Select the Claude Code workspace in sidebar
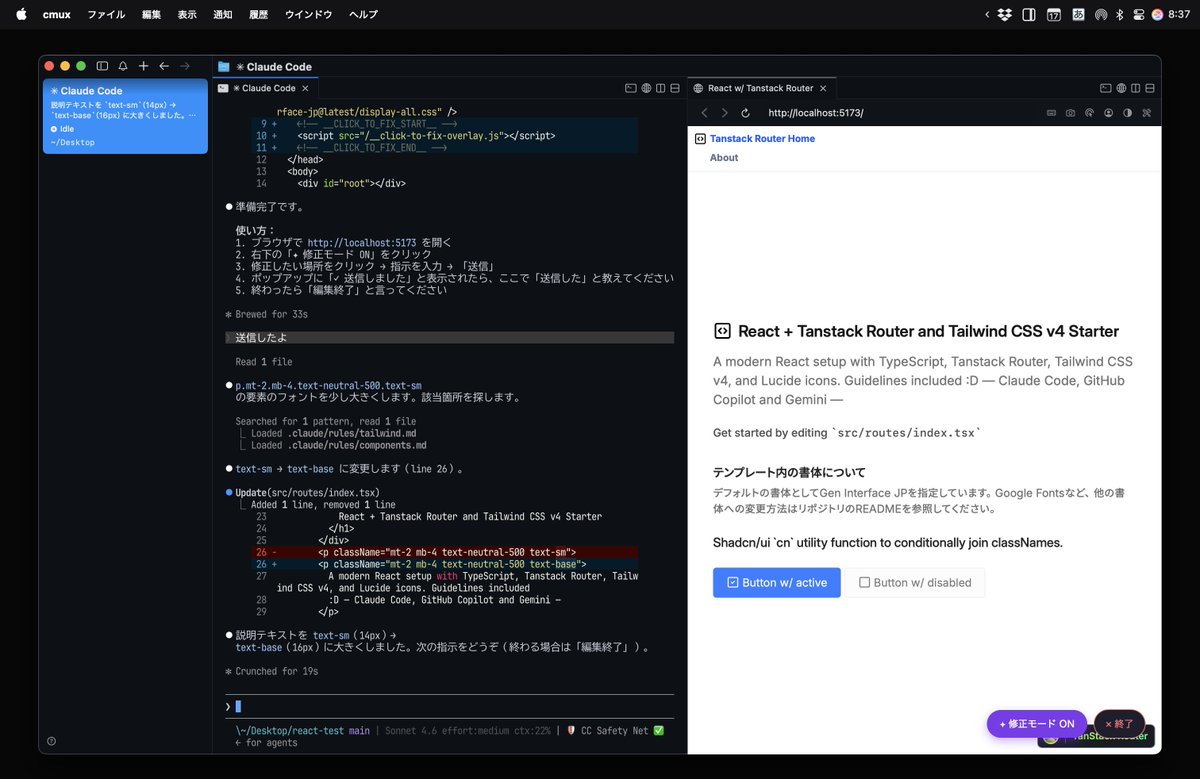 pyautogui.click(x=125, y=116)
